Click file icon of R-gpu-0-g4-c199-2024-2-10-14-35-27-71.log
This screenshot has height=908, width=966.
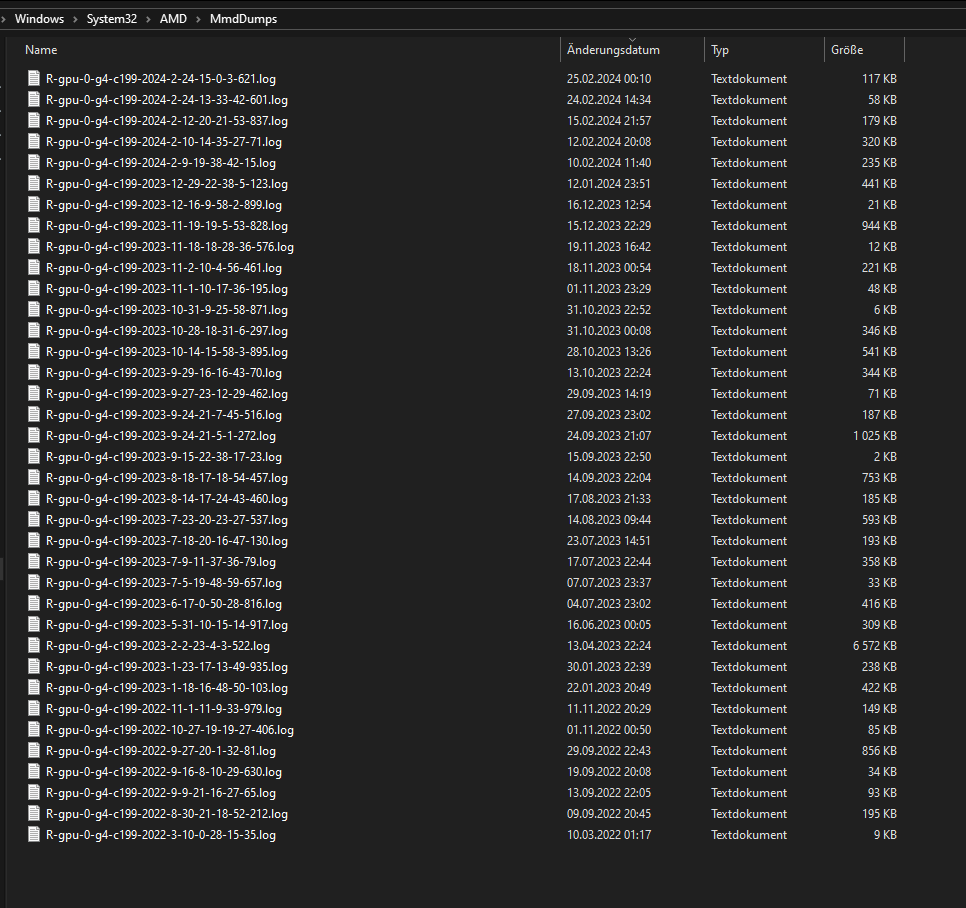34,141
